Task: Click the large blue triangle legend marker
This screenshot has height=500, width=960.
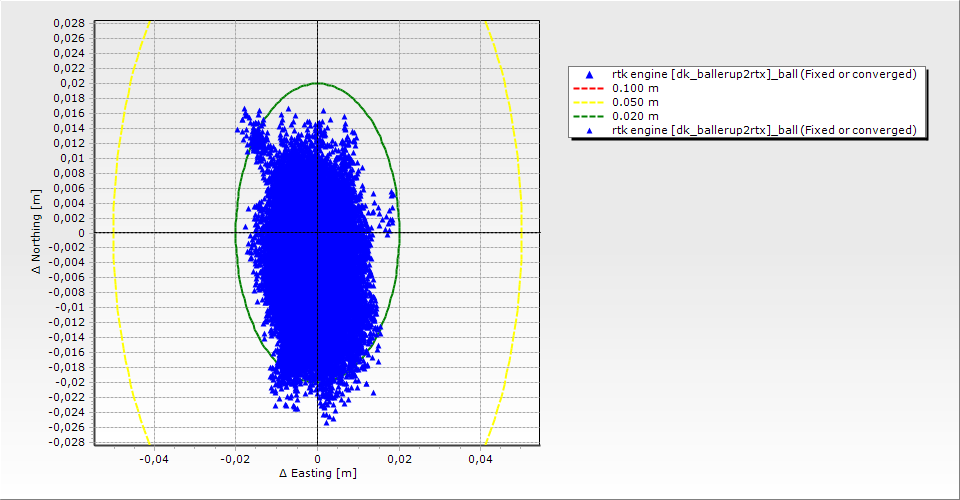Action: click(x=589, y=75)
